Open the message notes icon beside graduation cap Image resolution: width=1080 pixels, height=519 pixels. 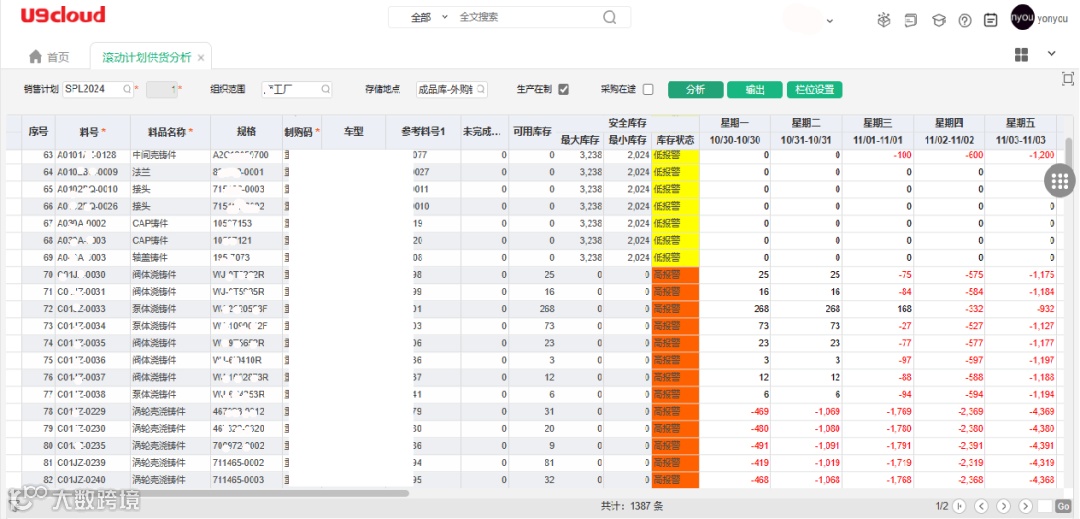click(x=911, y=21)
